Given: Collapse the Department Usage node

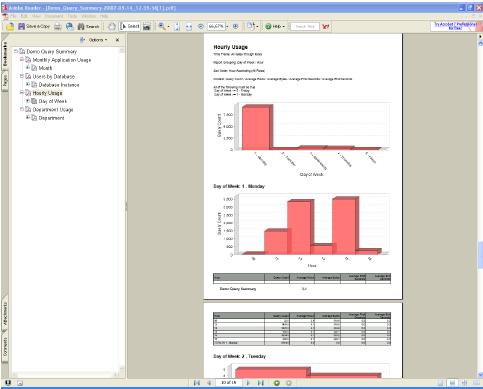Looking at the screenshot, I should click(x=22, y=109).
